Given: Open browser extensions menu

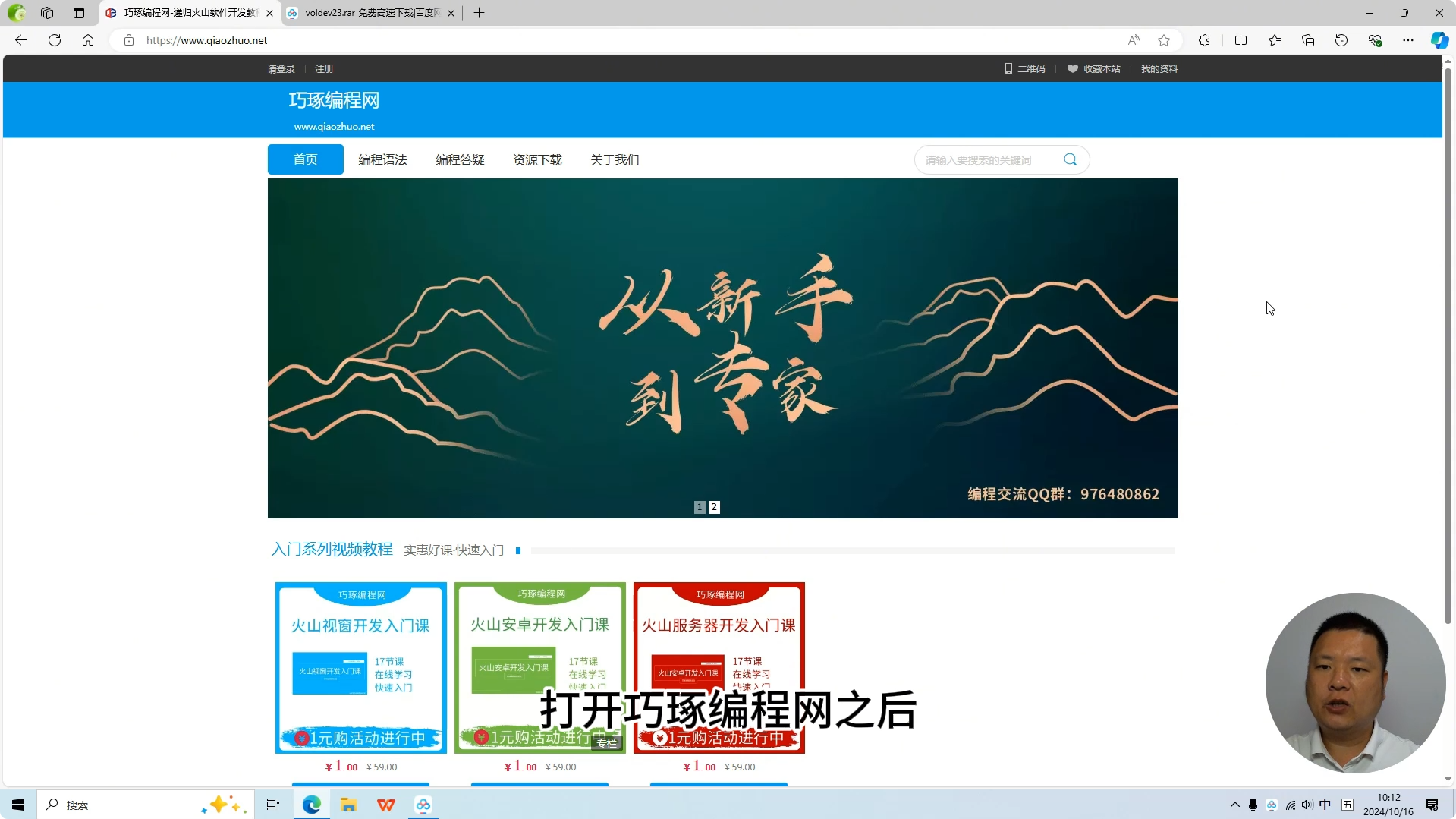Looking at the screenshot, I should coord(1204,40).
